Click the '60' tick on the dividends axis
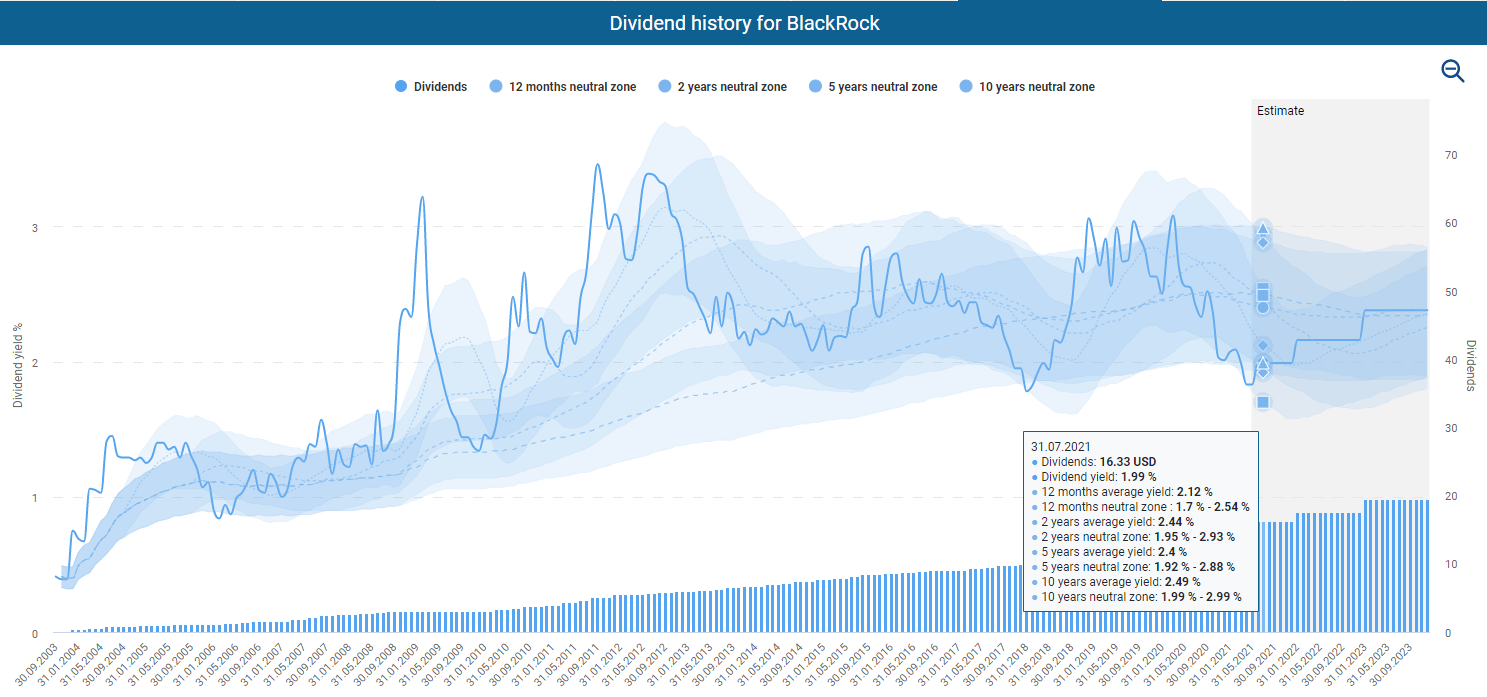Screen dimensions: 1487x697 (x=1450, y=224)
